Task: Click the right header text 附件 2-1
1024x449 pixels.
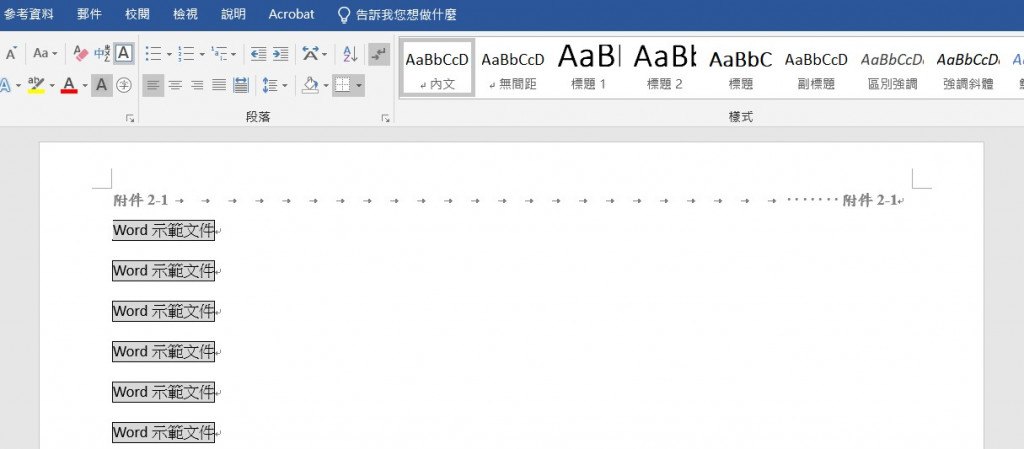Action: pos(870,200)
